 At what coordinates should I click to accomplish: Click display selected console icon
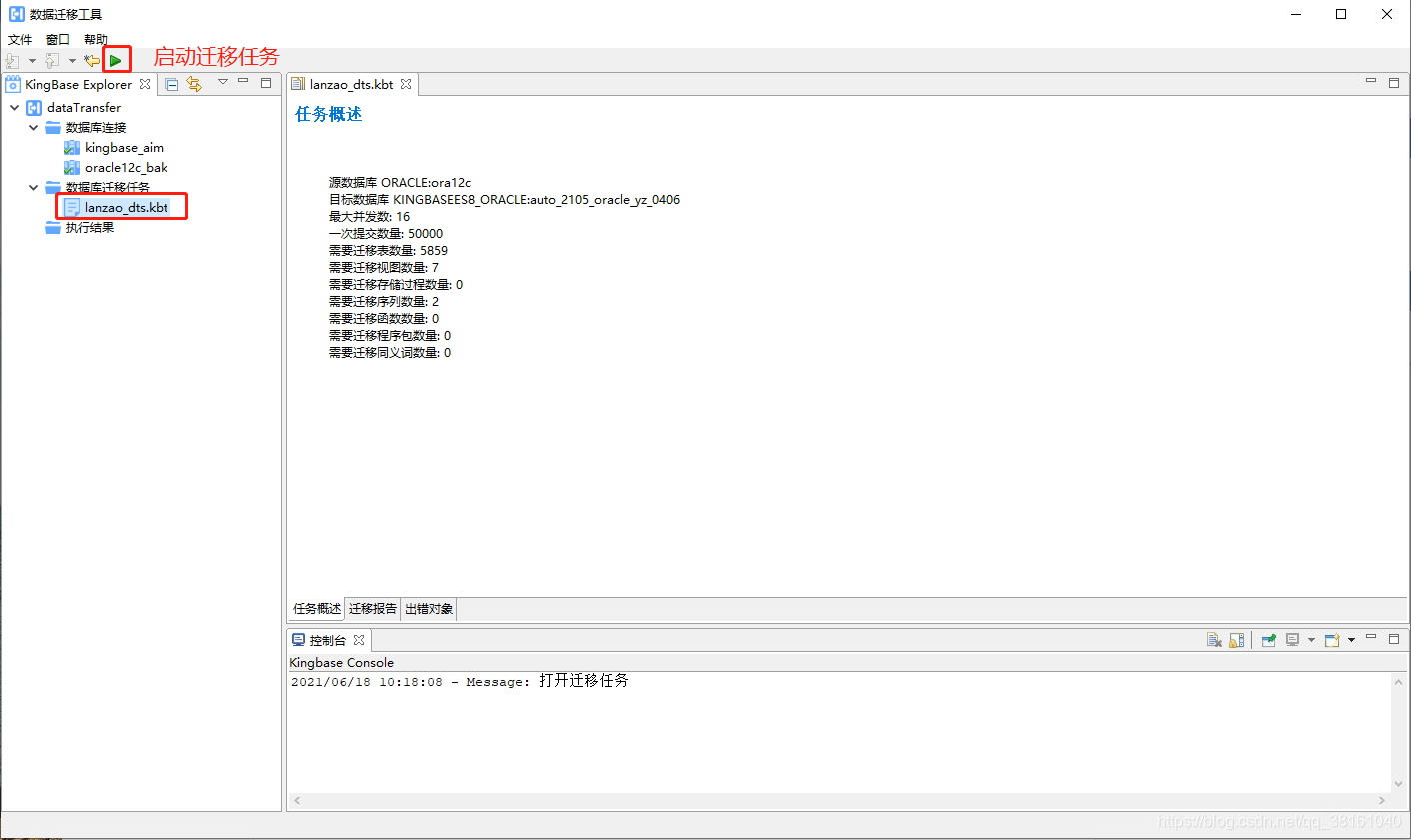pyautogui.click(x=1293, y=640)
